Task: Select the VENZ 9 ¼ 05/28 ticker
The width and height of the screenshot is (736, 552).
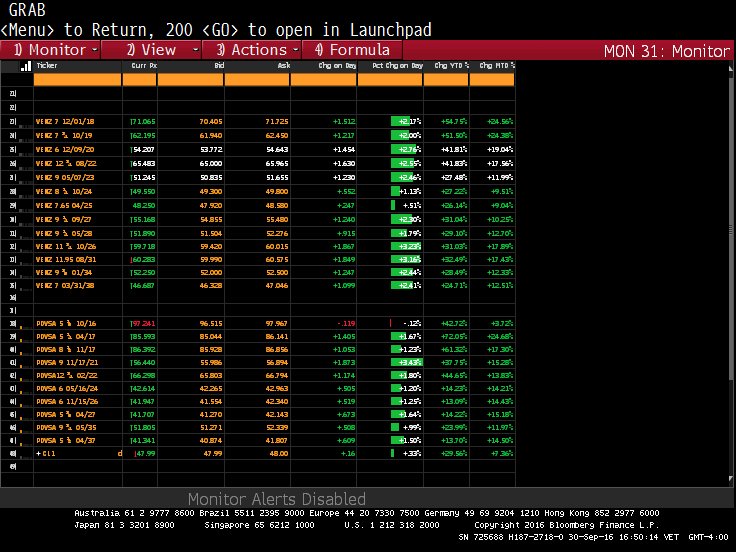Action: coord(64,233)
